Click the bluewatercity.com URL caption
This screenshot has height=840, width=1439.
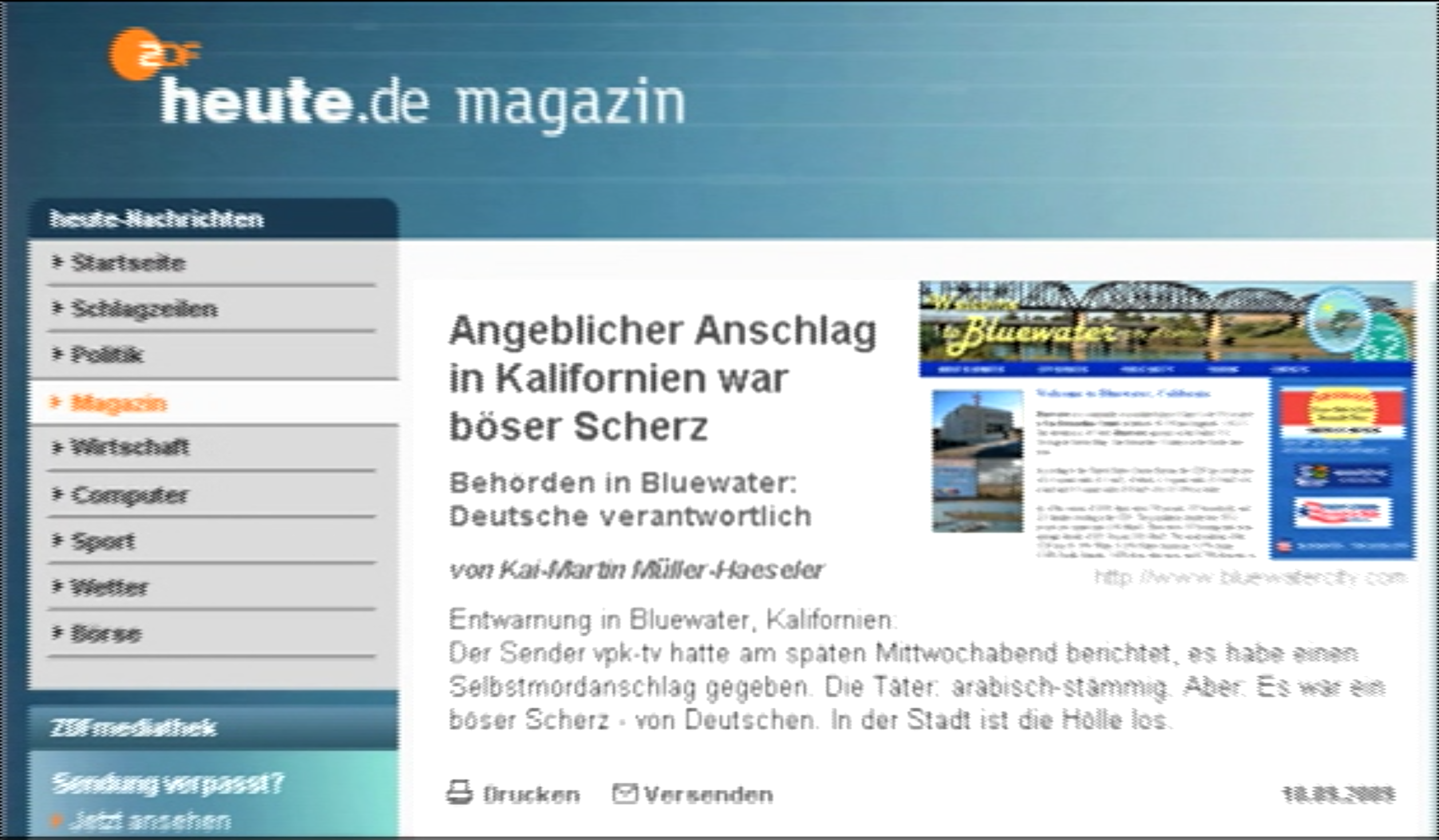(x=1251, y=577)
